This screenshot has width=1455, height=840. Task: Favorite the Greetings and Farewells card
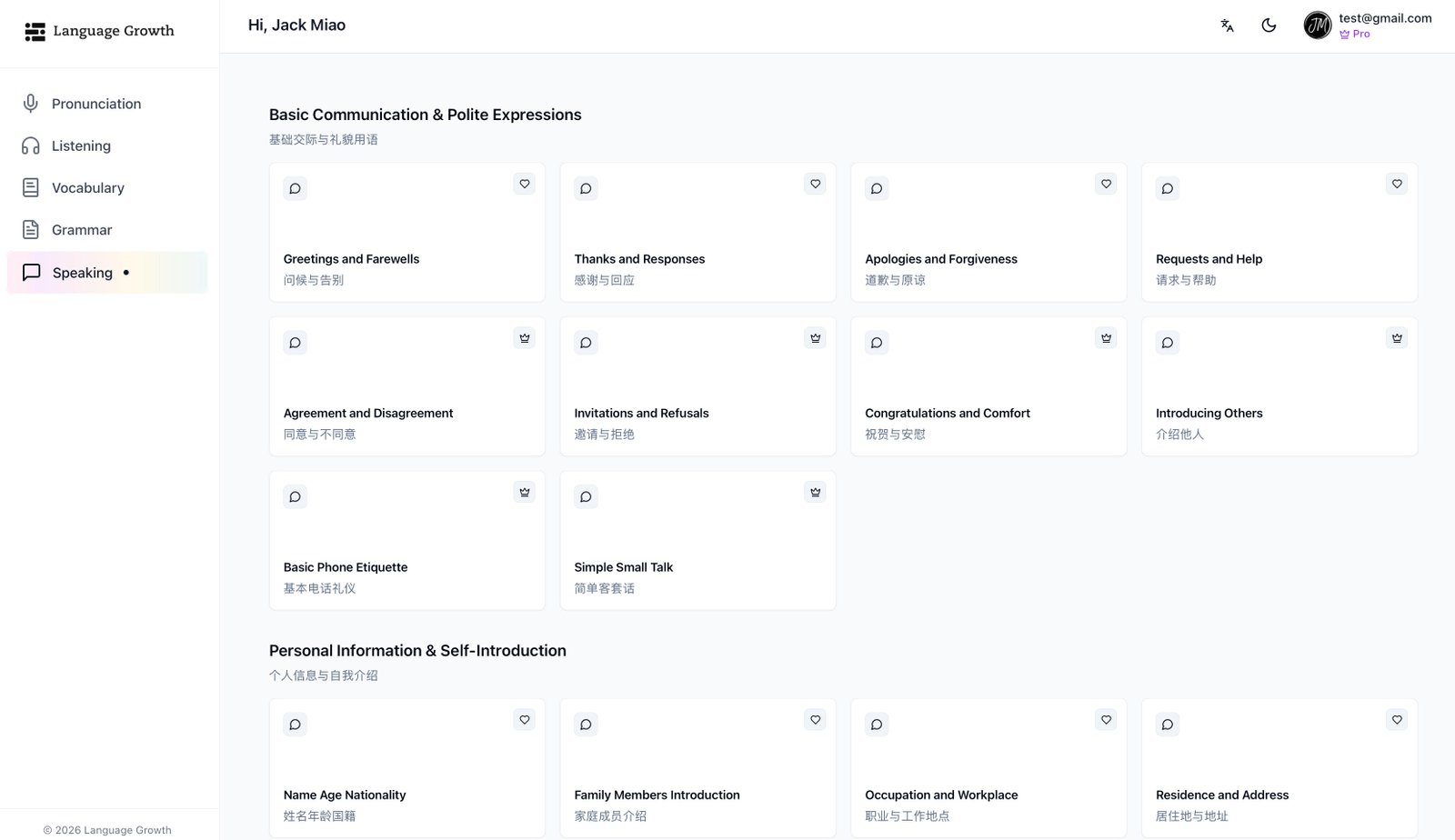525,184
